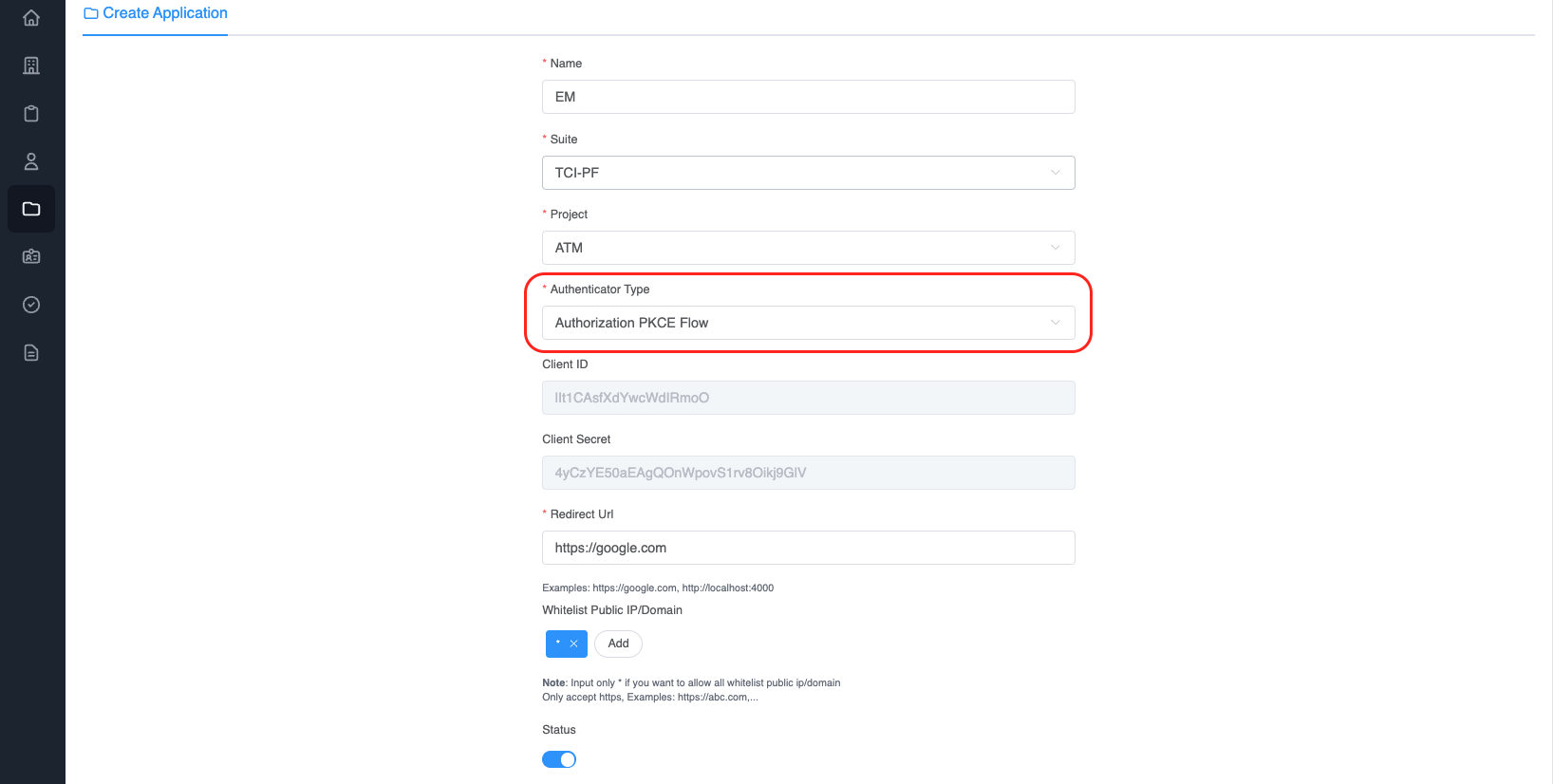The width and height of the screenshot is (1553, 784).
Task: Focus the Redirect Url field
Action: pos(808,548)
